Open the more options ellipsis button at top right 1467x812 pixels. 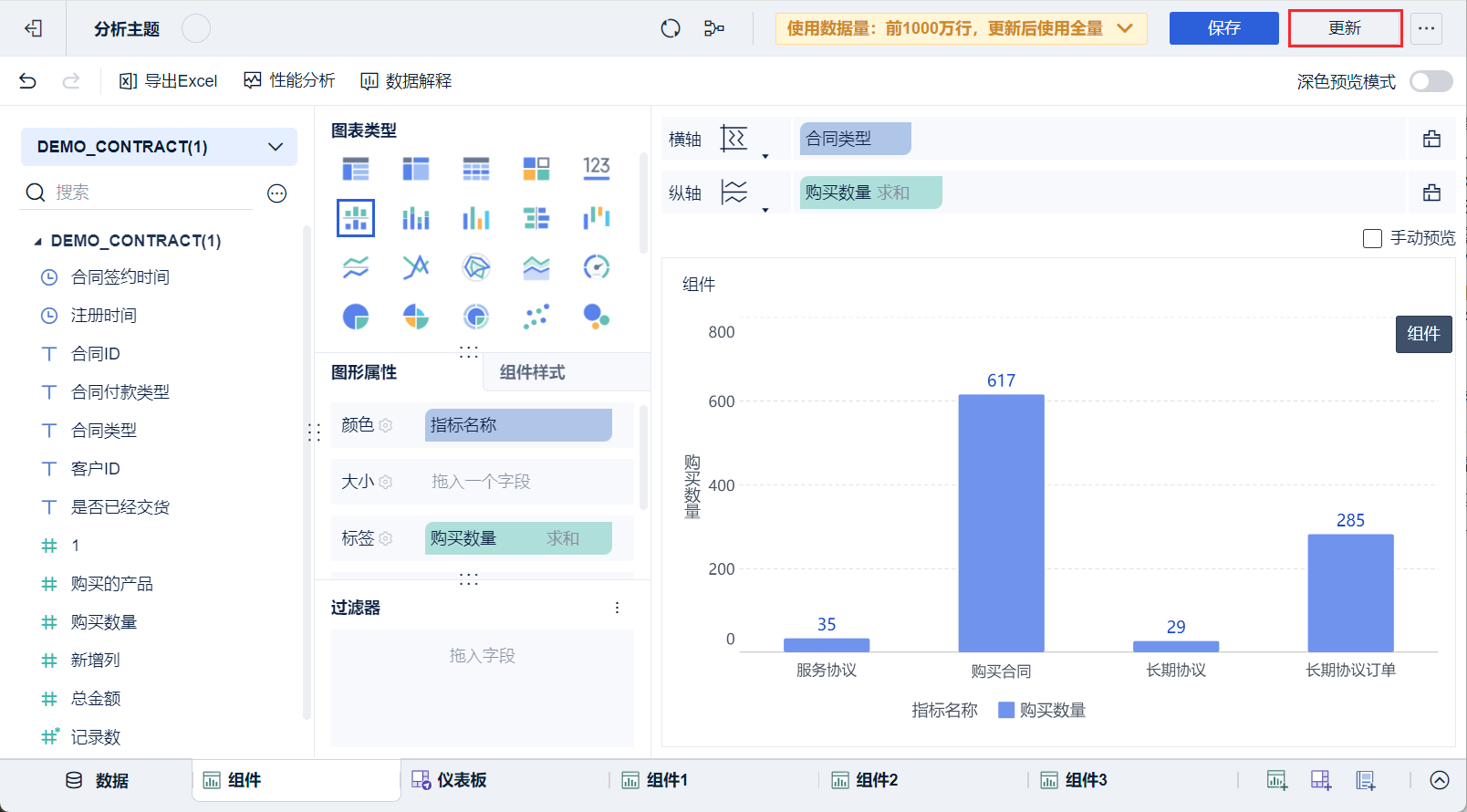click(1426, 28)
